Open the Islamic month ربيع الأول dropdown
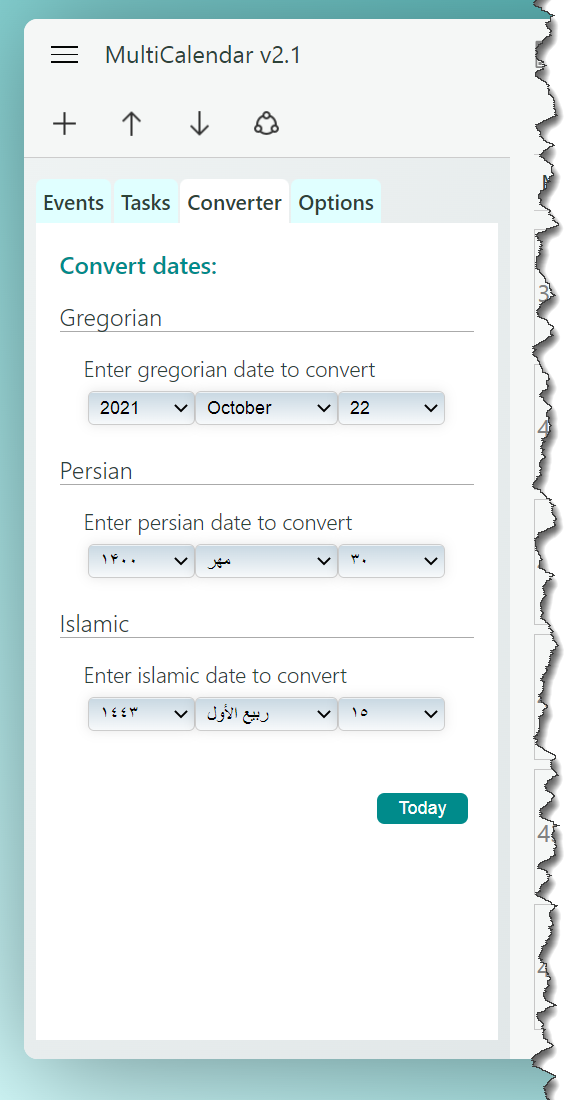 tap(266, 714)
